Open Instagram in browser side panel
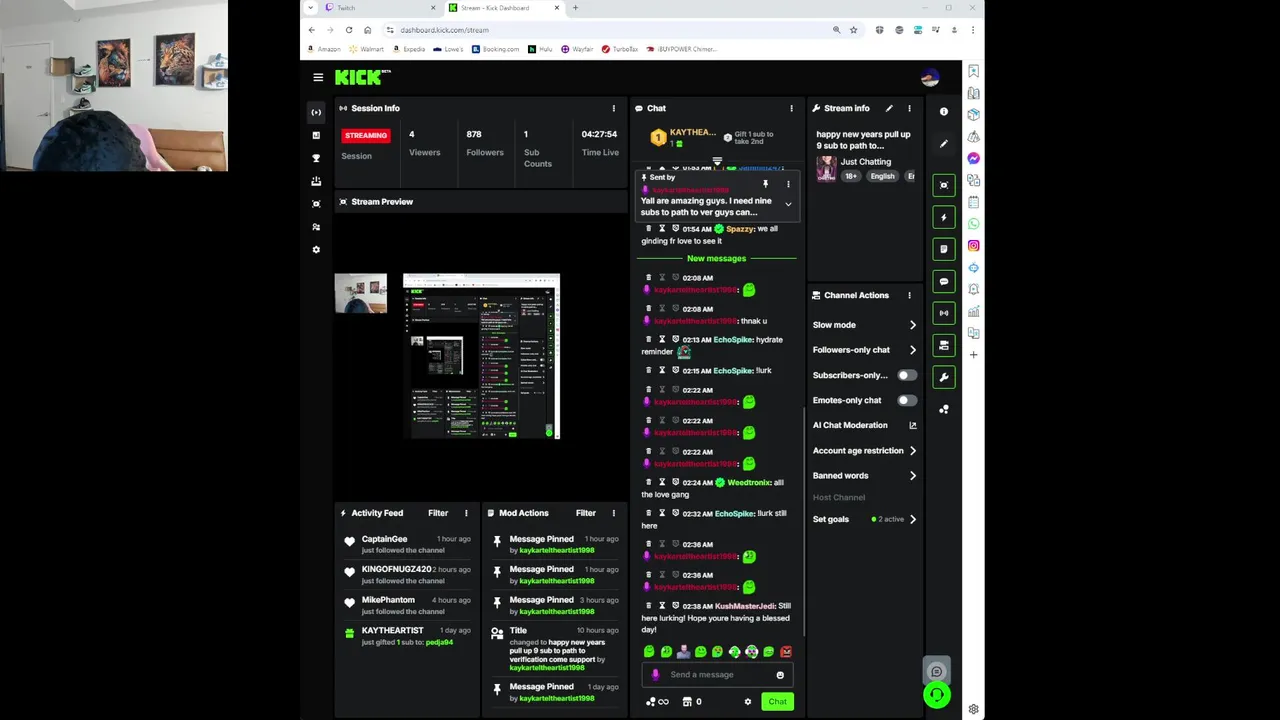1280x720 pixels. [973, 246]
